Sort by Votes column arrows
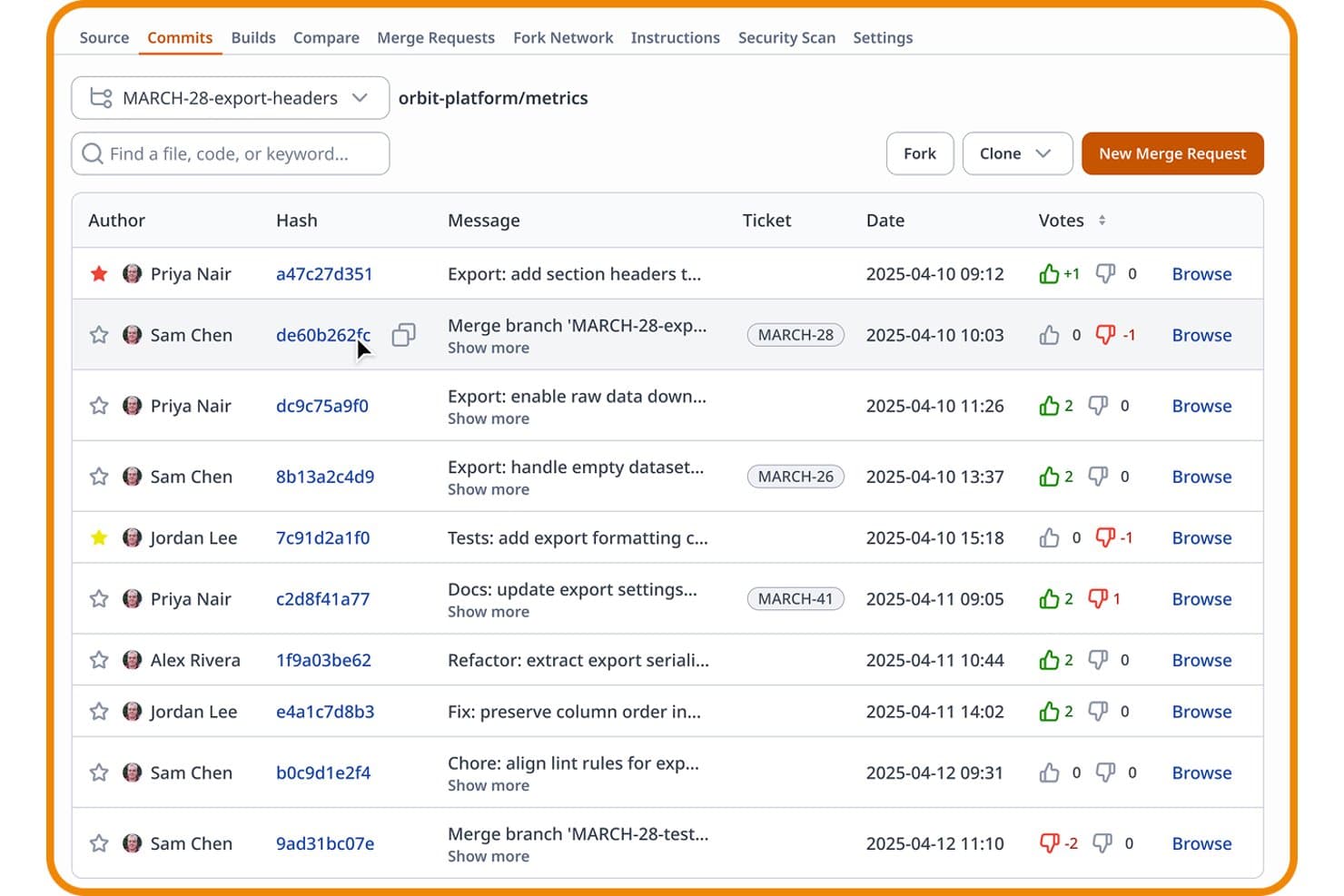The image size is (1344, 896). click(1102, 220)
